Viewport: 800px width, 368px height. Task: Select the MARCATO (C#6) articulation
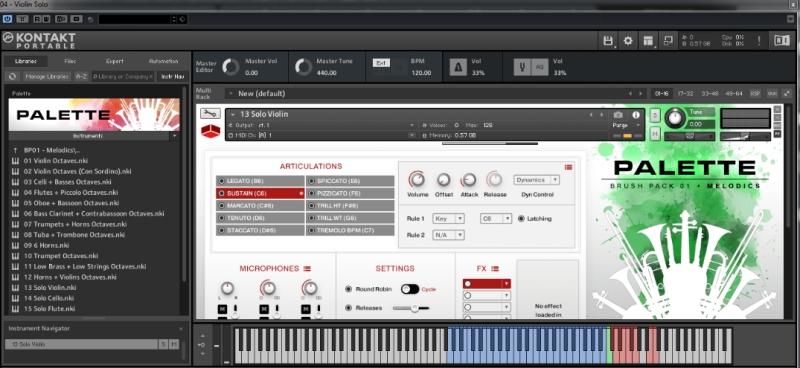click(260, 206)
